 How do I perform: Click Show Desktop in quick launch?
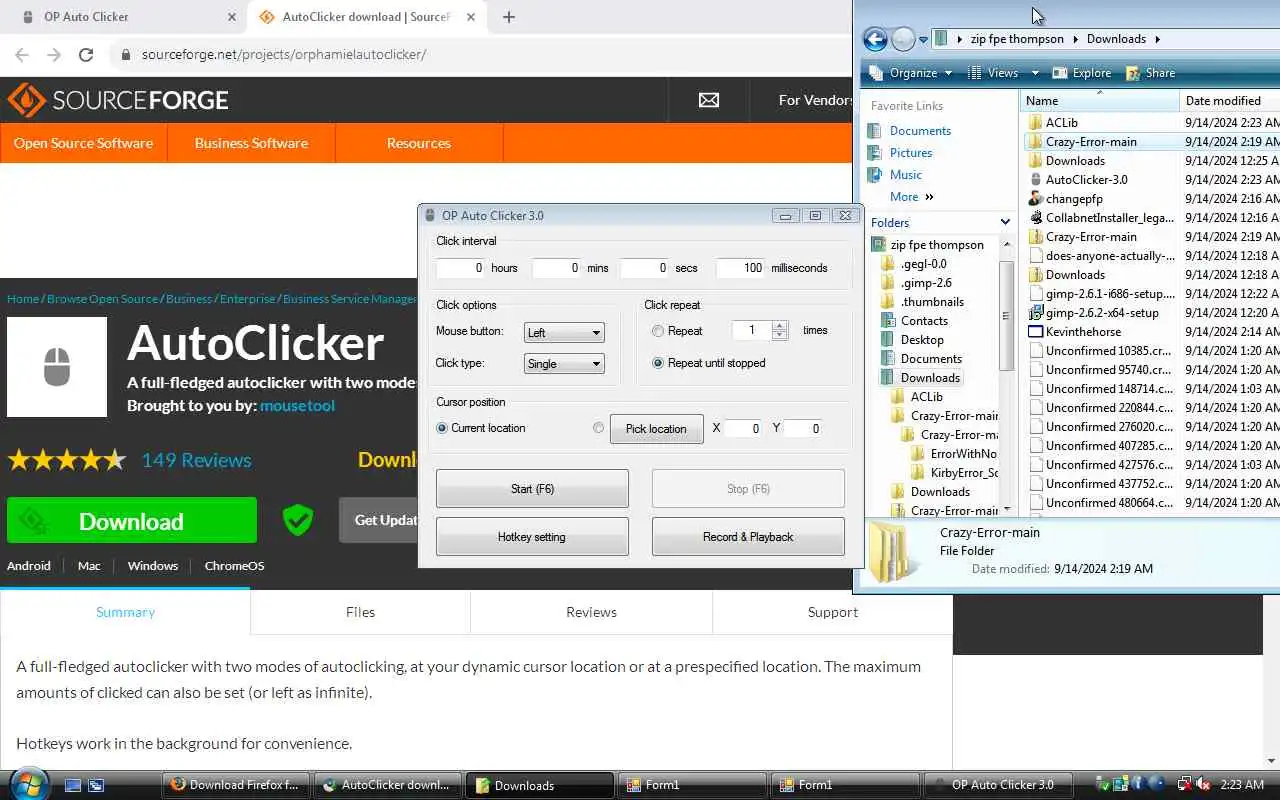coord(73,785)
